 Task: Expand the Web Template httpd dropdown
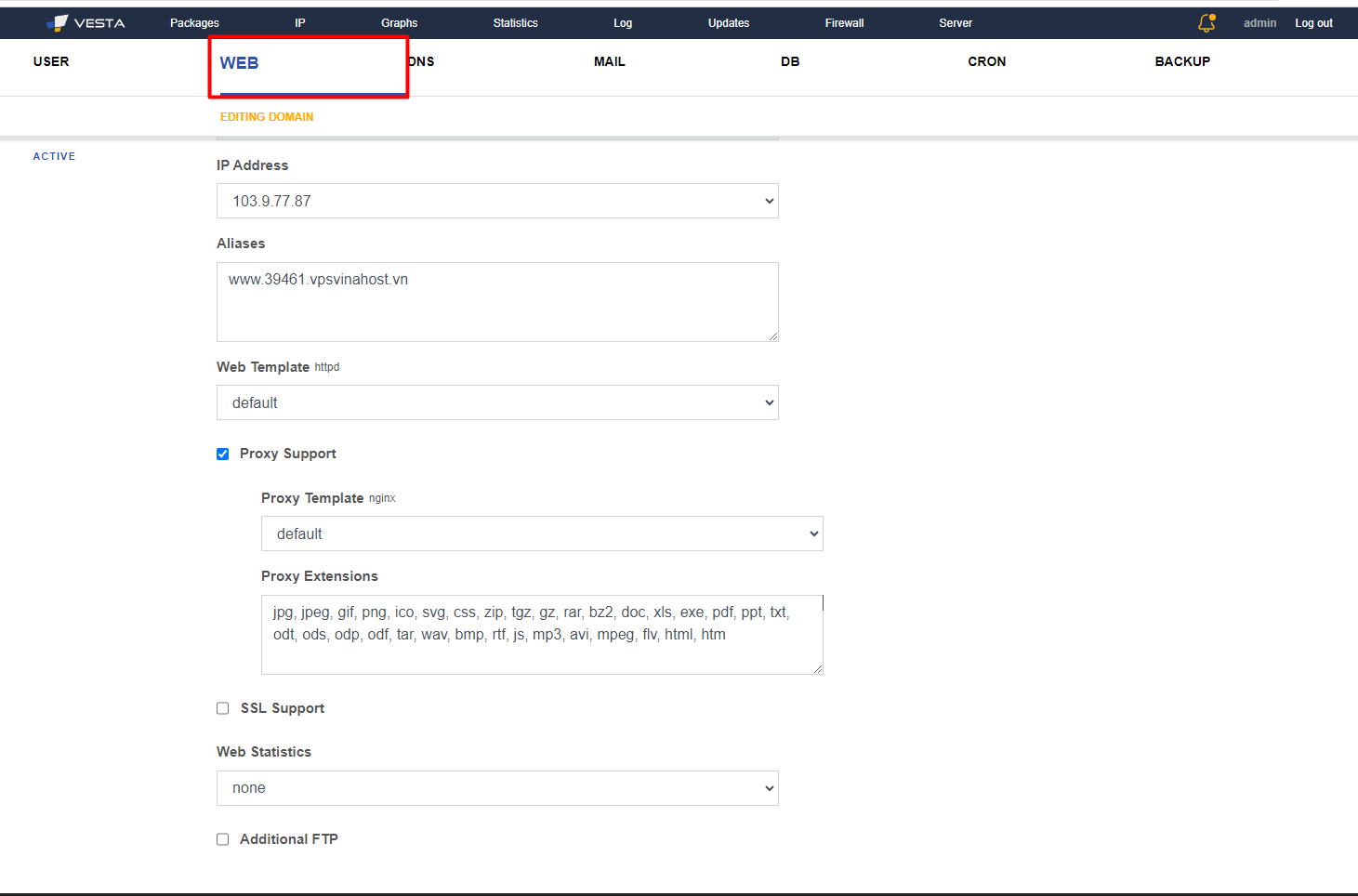click(497, 402)
